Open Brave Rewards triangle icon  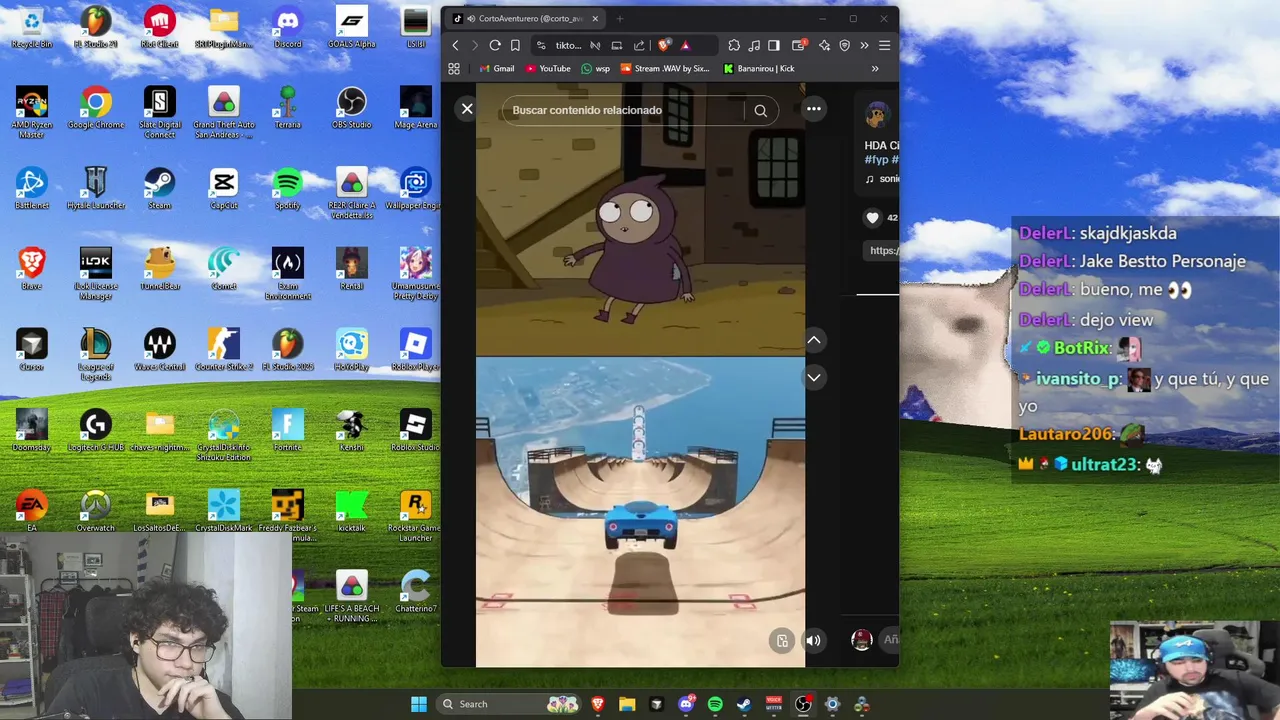click(x=685, y=45)
